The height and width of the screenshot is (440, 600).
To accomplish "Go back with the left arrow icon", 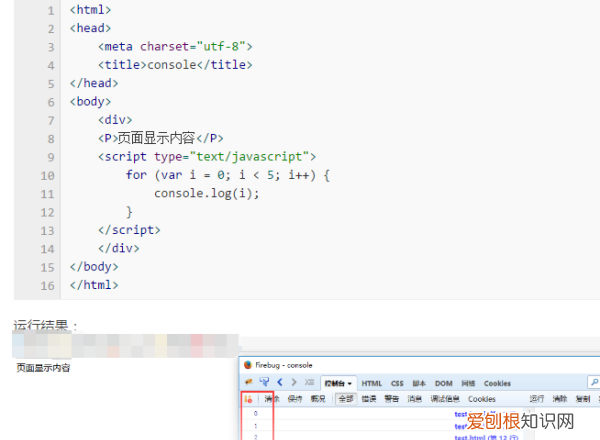I will point(280,382).
